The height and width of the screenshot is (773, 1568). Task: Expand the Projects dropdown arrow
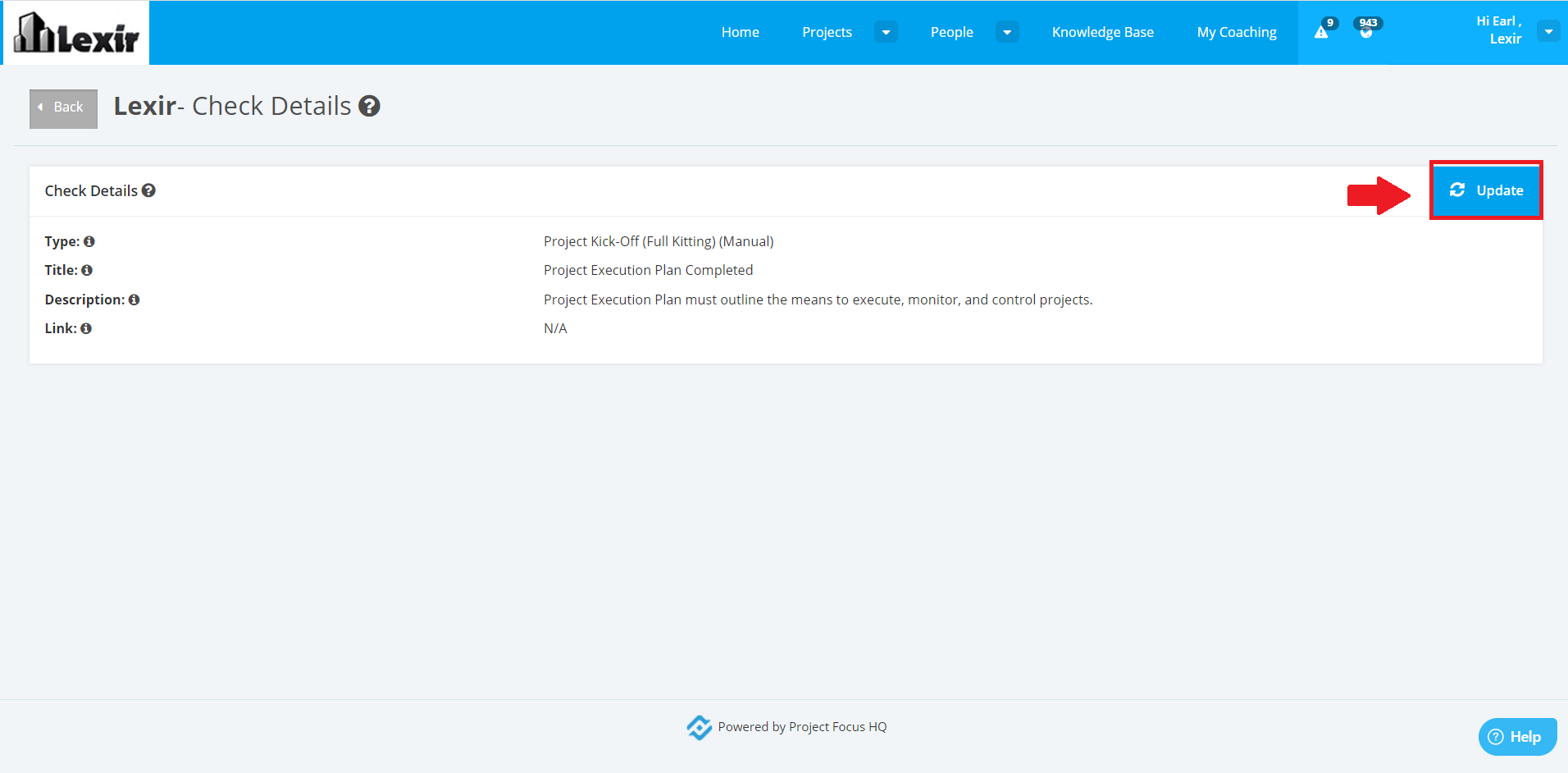coord(886,32)
